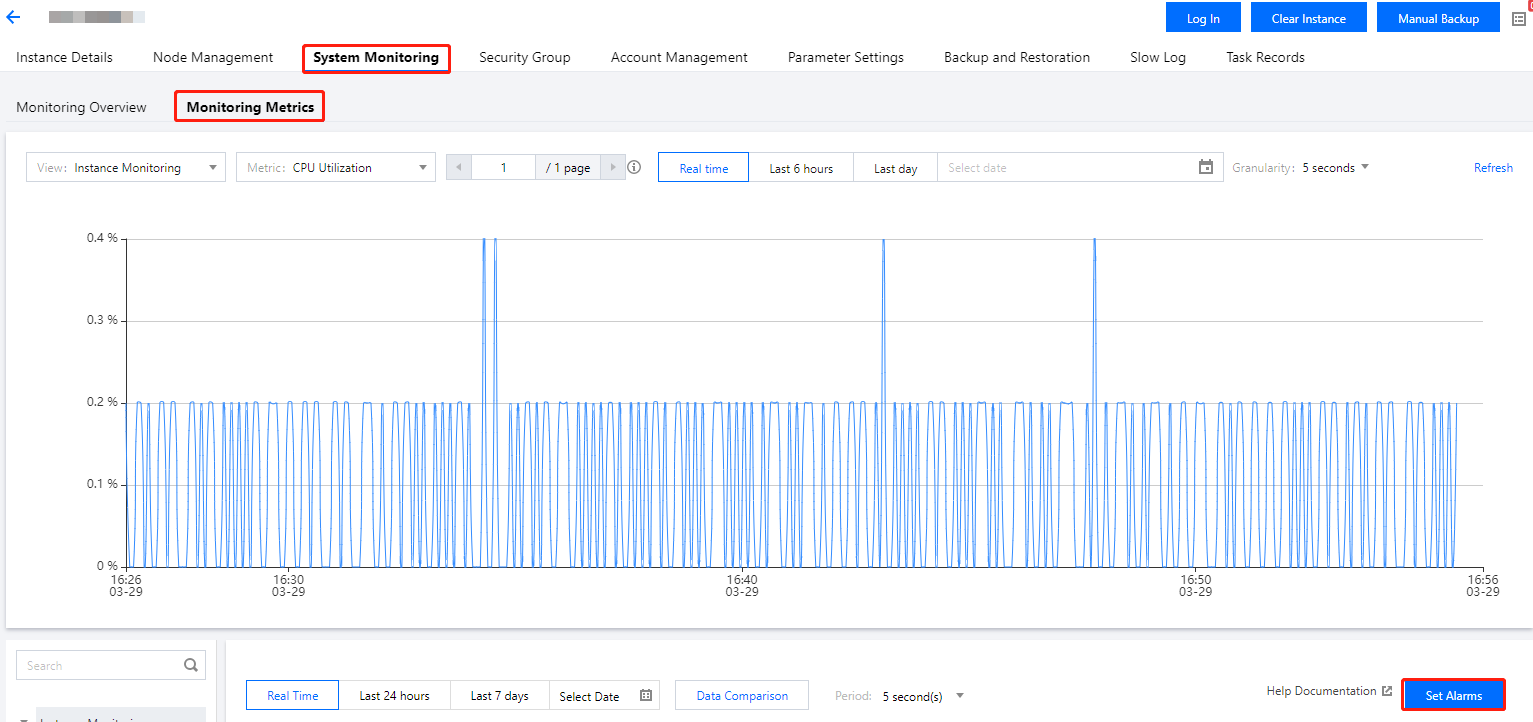Select the Last day time range
Viewport: 1533px width, 722px height.
click(x=895, y=168)
